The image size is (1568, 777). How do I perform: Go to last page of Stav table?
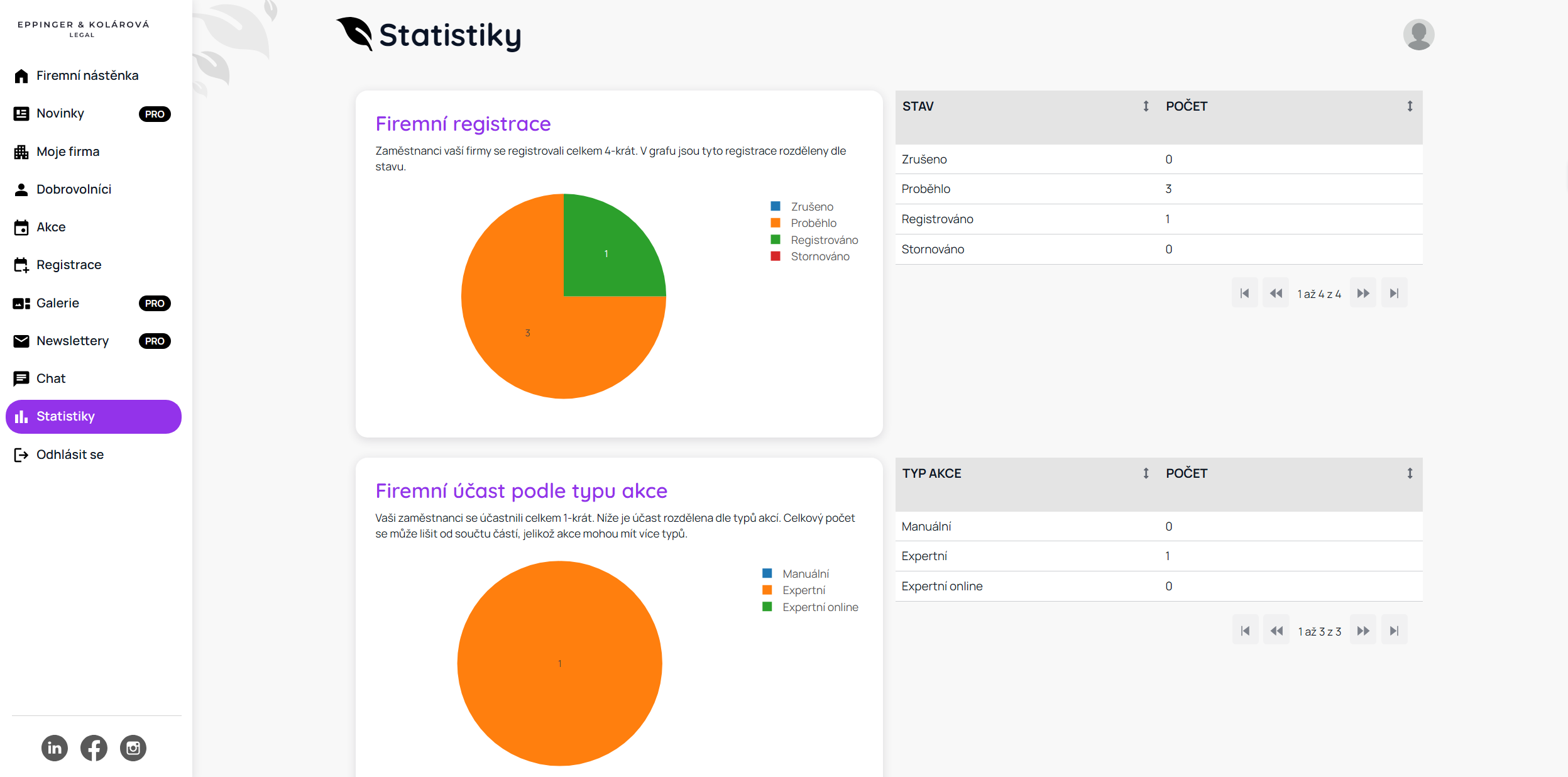(1394, 294)
